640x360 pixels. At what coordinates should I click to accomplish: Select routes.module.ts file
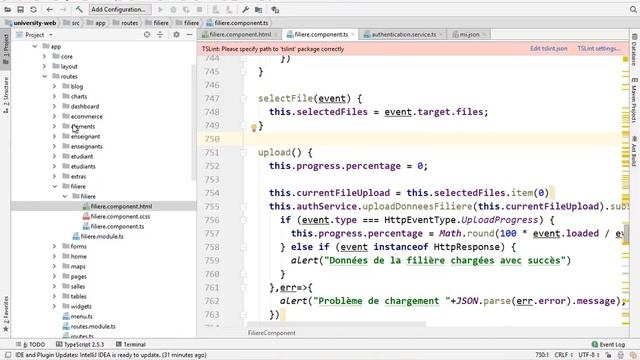pyautogui.click(x=89, y=327)
